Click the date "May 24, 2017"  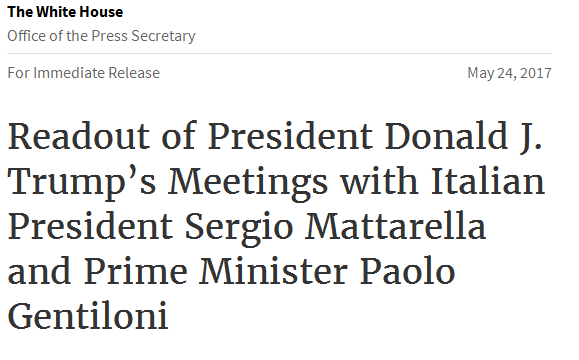[509, 73]
